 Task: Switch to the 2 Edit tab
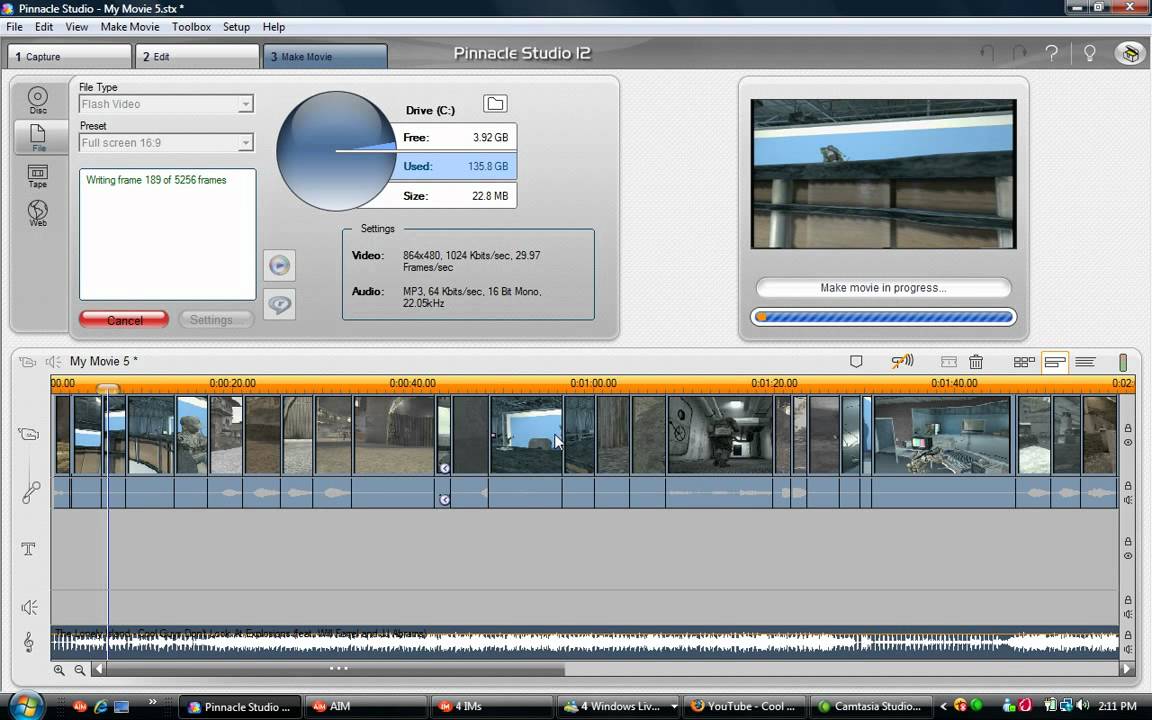point(197,57)
